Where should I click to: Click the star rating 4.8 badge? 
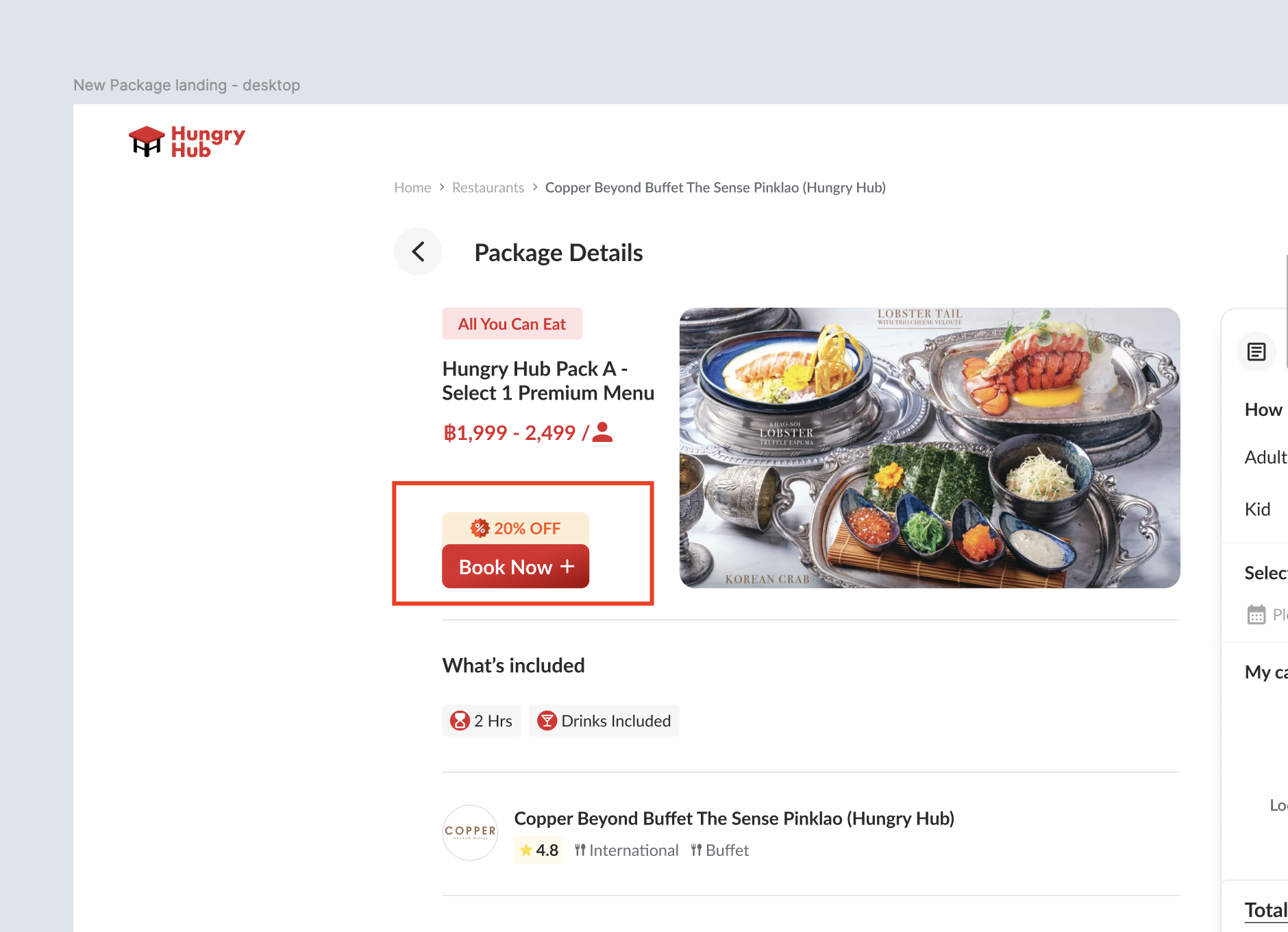coord(539,850)
